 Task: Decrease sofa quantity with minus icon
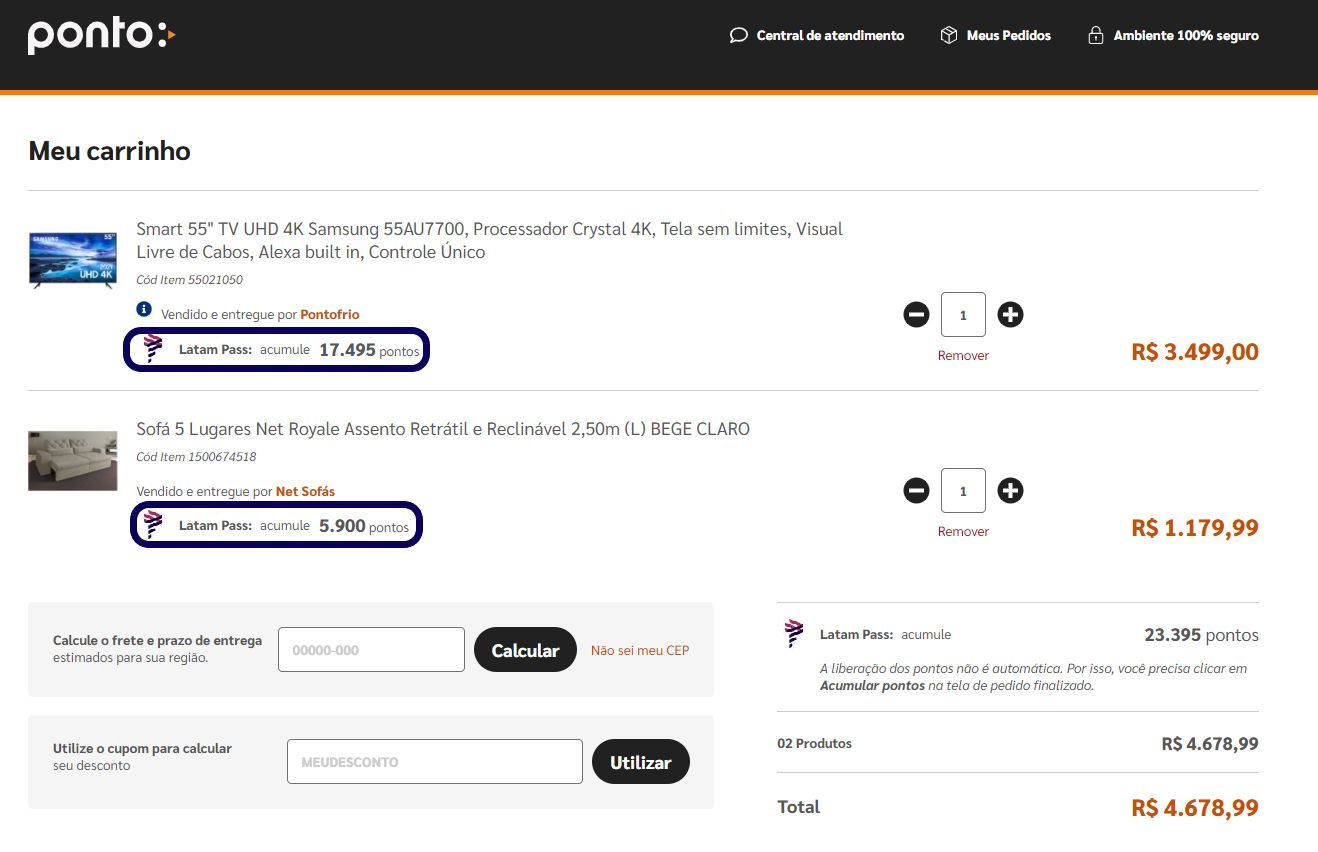(x=916, y=491)
